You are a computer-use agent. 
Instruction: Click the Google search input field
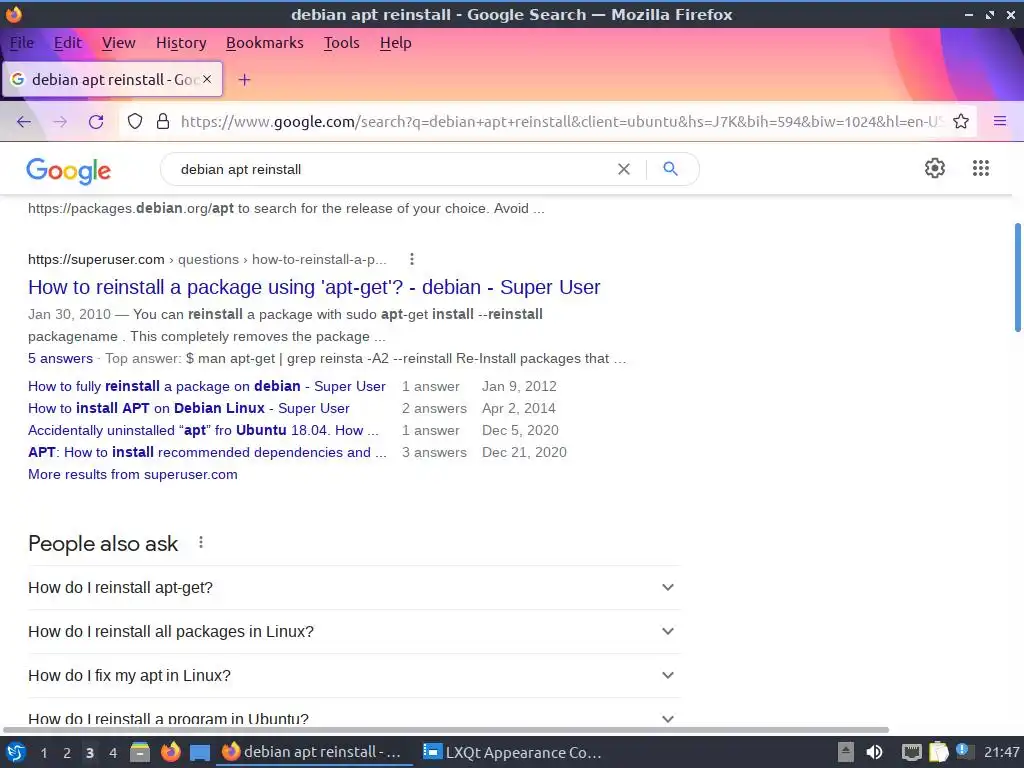(x=392, y=169)
